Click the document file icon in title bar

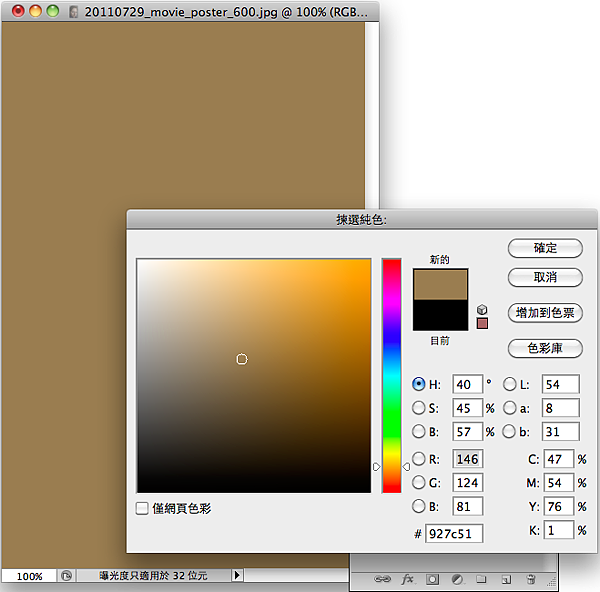(x=73, y=11)
